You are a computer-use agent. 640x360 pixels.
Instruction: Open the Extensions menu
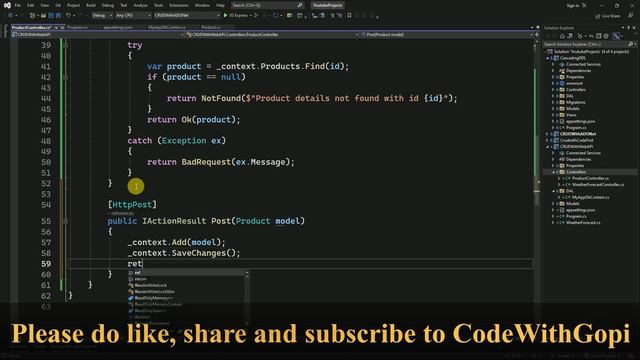point(179,5)
